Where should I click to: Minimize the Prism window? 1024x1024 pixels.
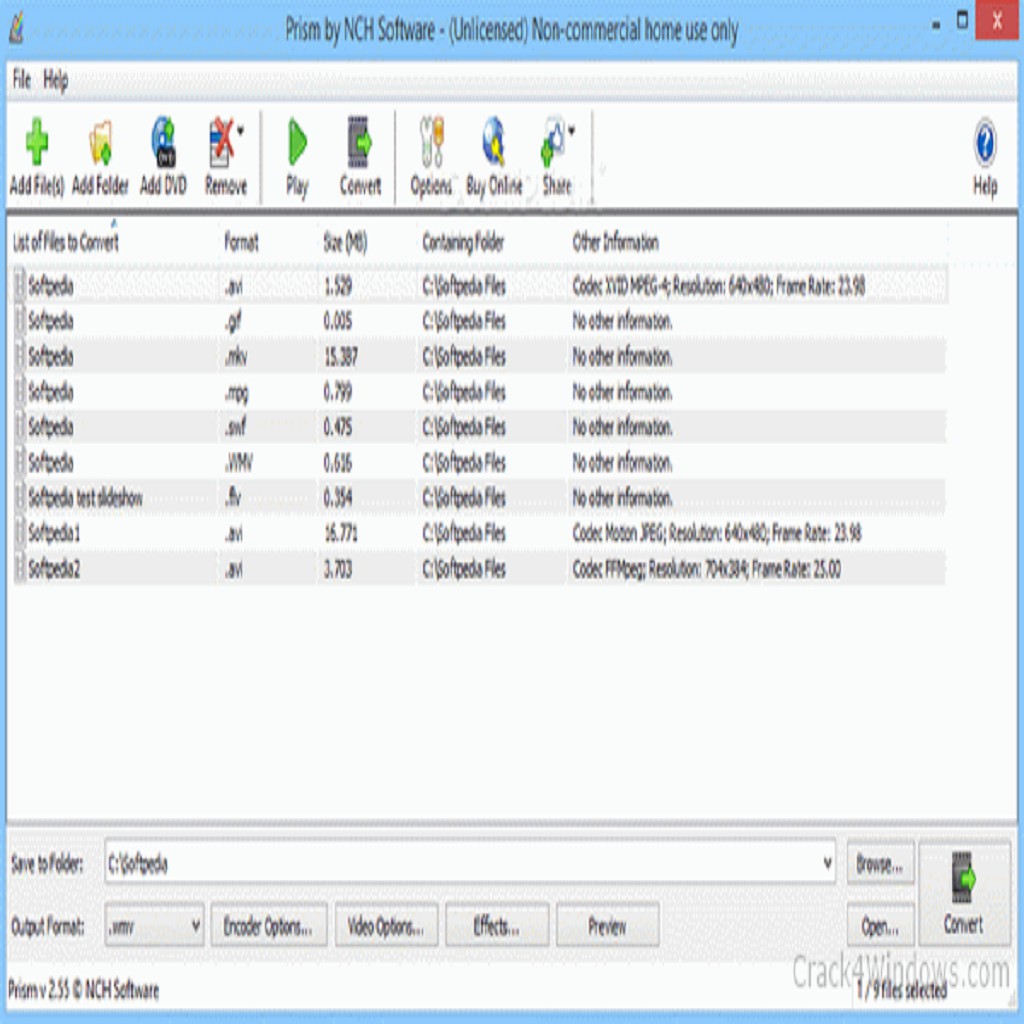tap(936, 24)
